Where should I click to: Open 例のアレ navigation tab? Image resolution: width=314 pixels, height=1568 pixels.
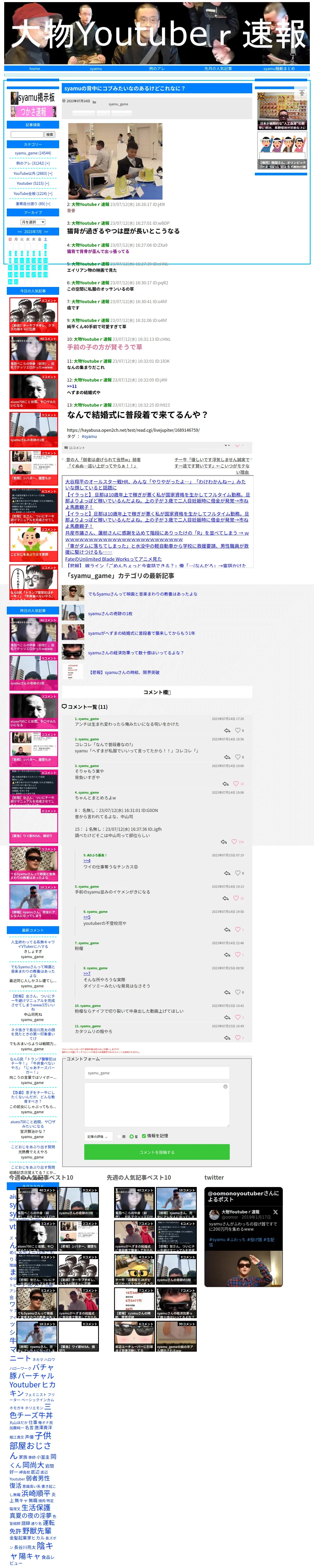pos(157,69)
